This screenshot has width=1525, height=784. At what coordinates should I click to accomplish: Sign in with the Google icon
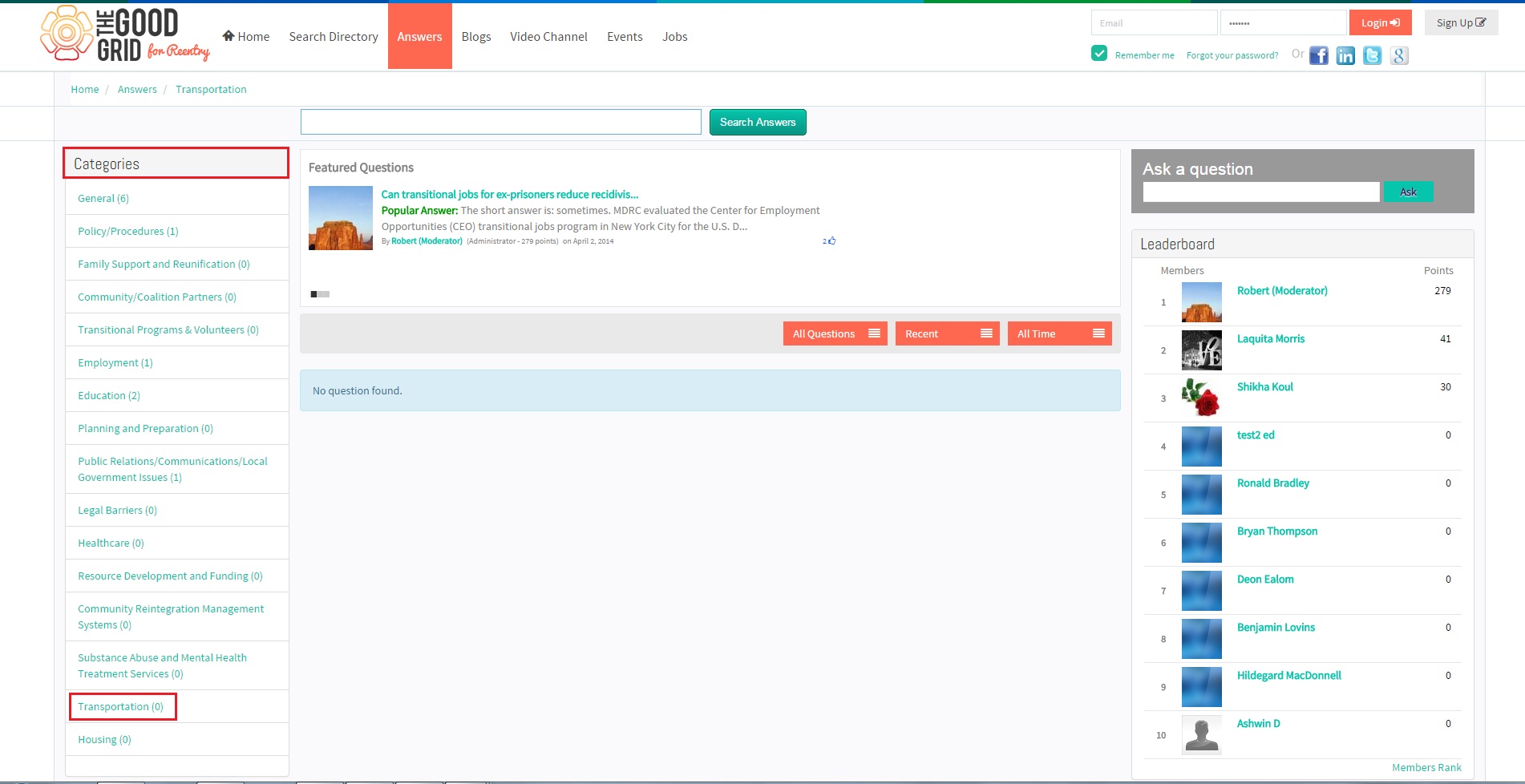coord(1399,55)
